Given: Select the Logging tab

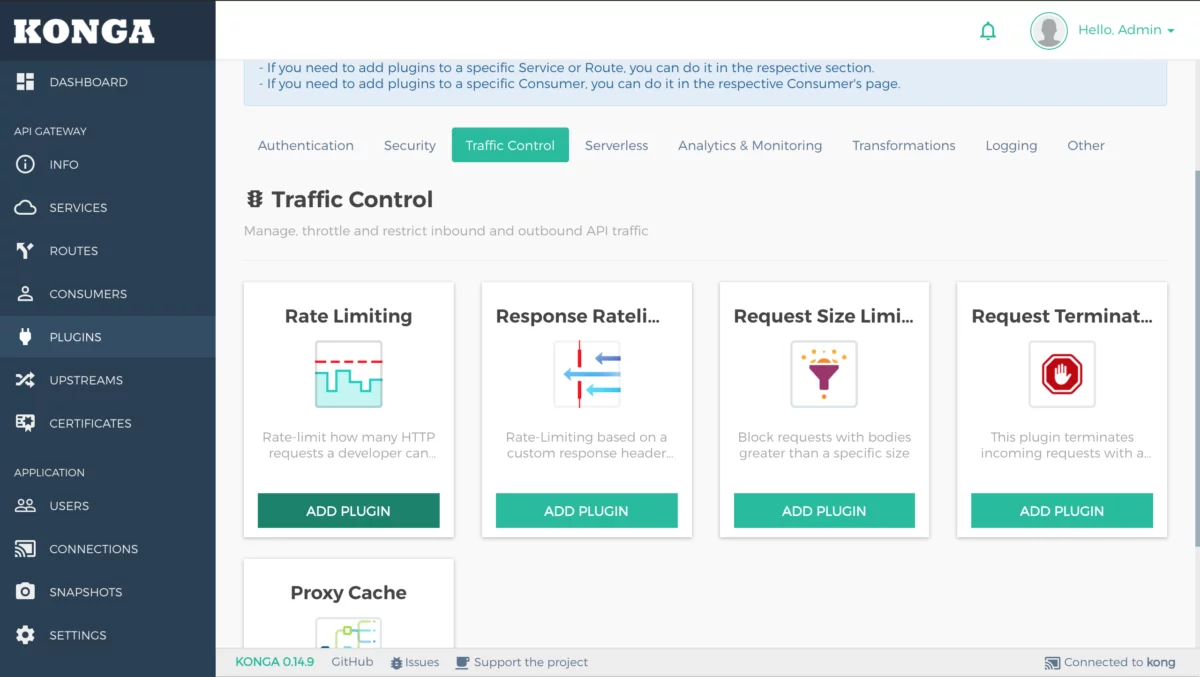Looking at the screenshot, I should (x=1011, y=145).
